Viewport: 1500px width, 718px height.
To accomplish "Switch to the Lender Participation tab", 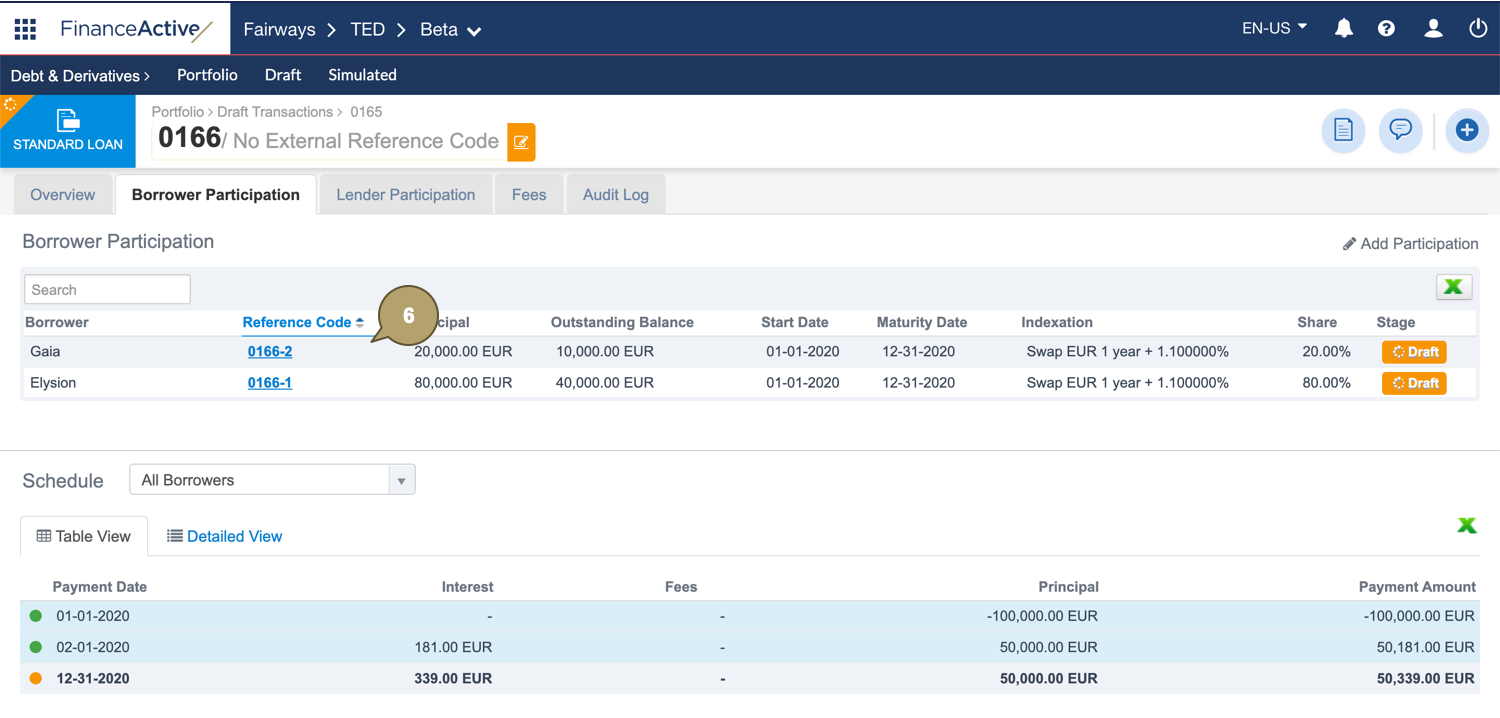I will [405, 195].
